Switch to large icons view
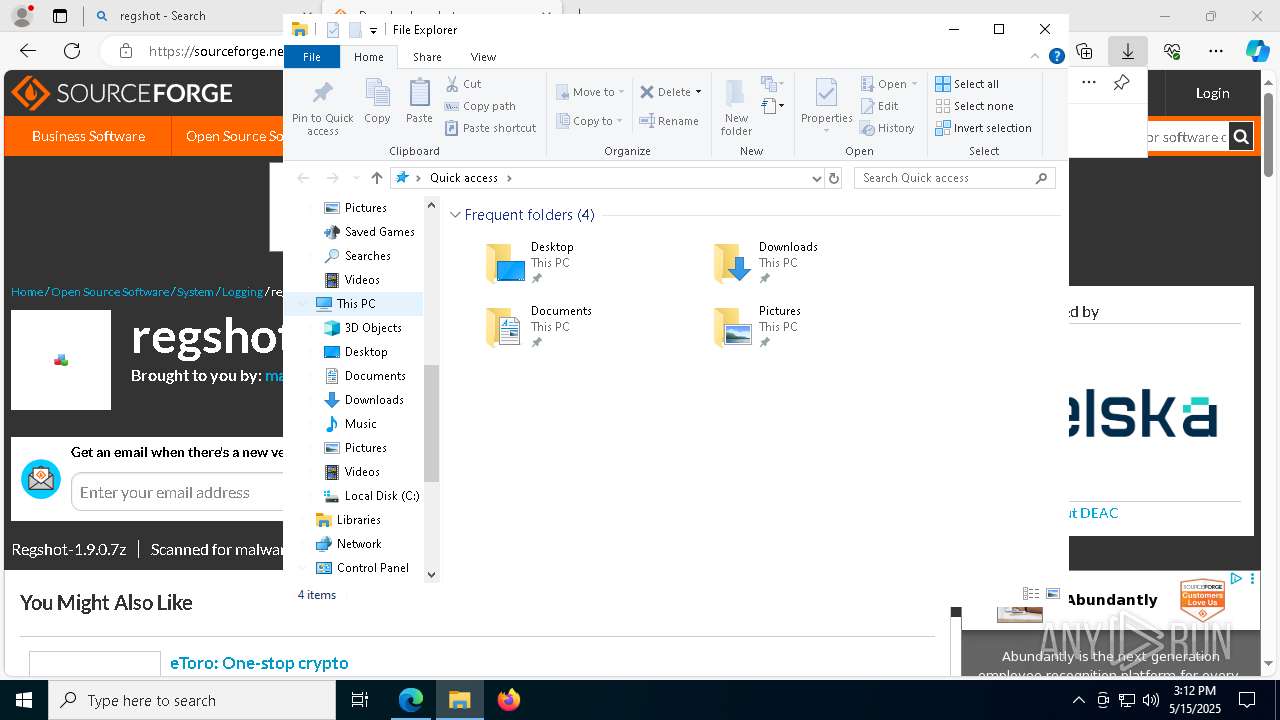 point(1053,594)
